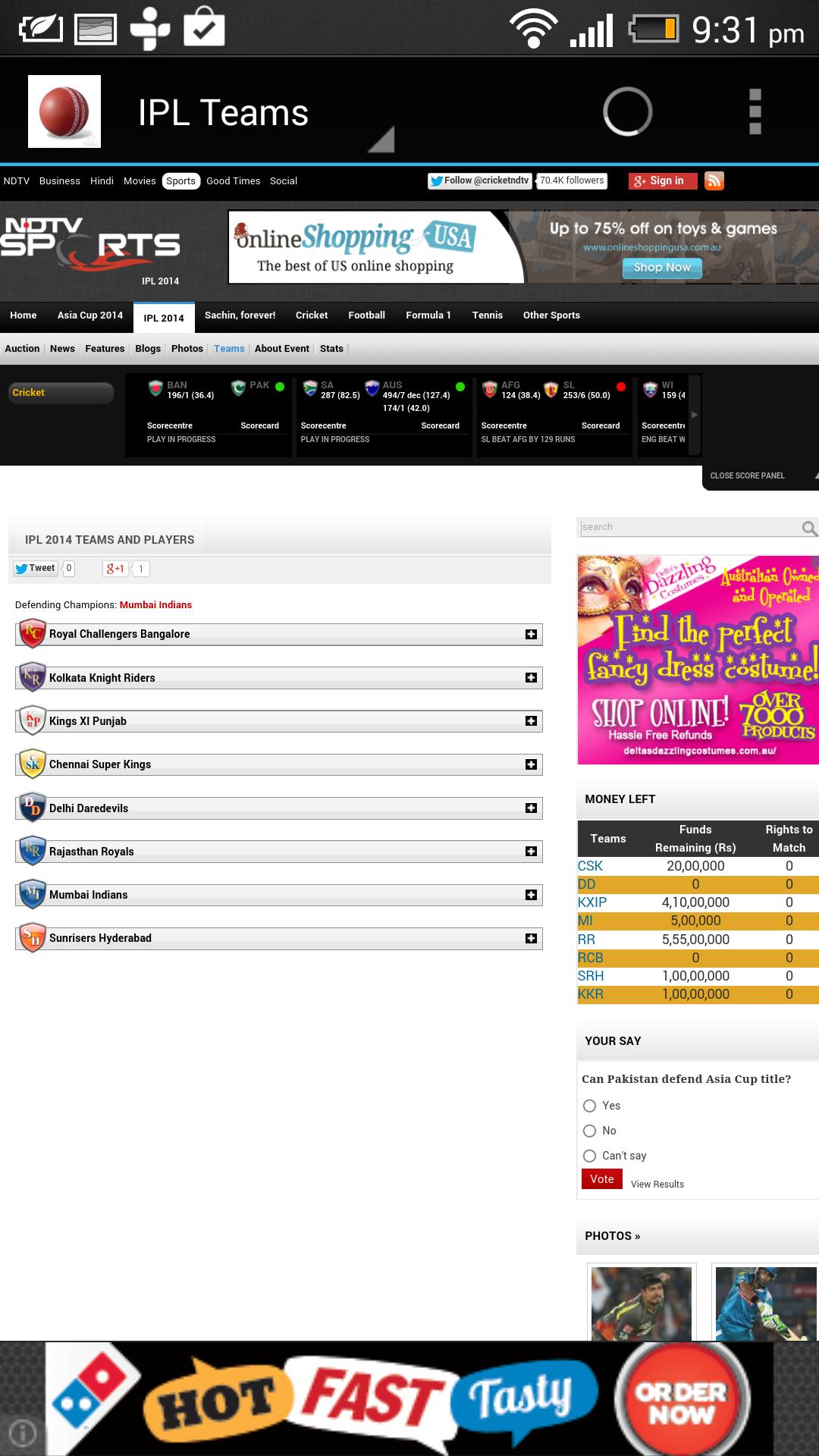Close the score panel

pos(748,476)
